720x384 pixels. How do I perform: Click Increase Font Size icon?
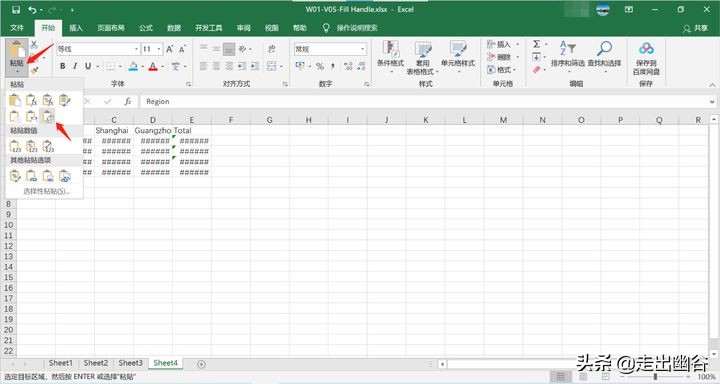[x=169, y=49]
